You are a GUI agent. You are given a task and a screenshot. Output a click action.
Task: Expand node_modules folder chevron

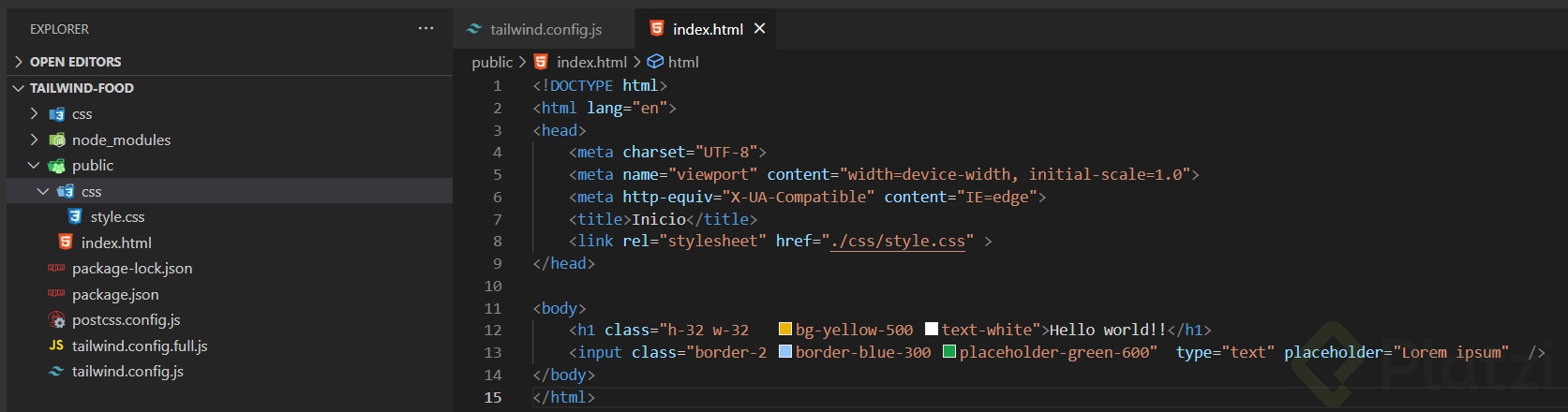tap(35, 140)
